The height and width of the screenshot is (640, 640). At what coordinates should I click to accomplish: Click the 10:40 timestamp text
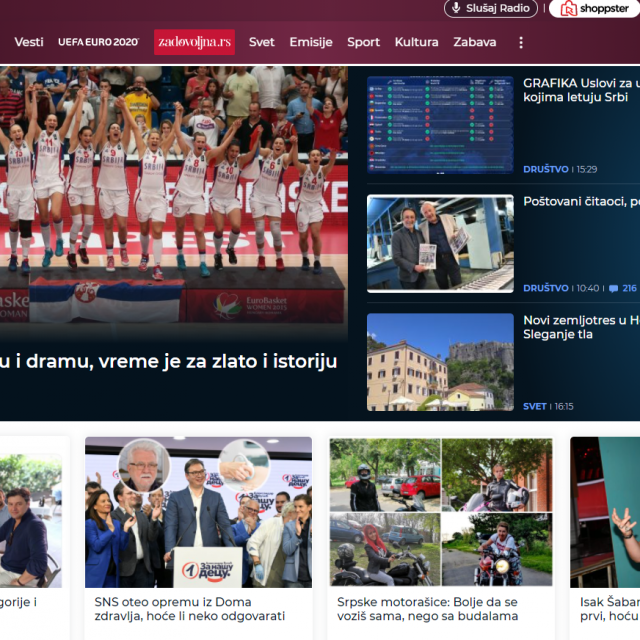pos(588,288)
